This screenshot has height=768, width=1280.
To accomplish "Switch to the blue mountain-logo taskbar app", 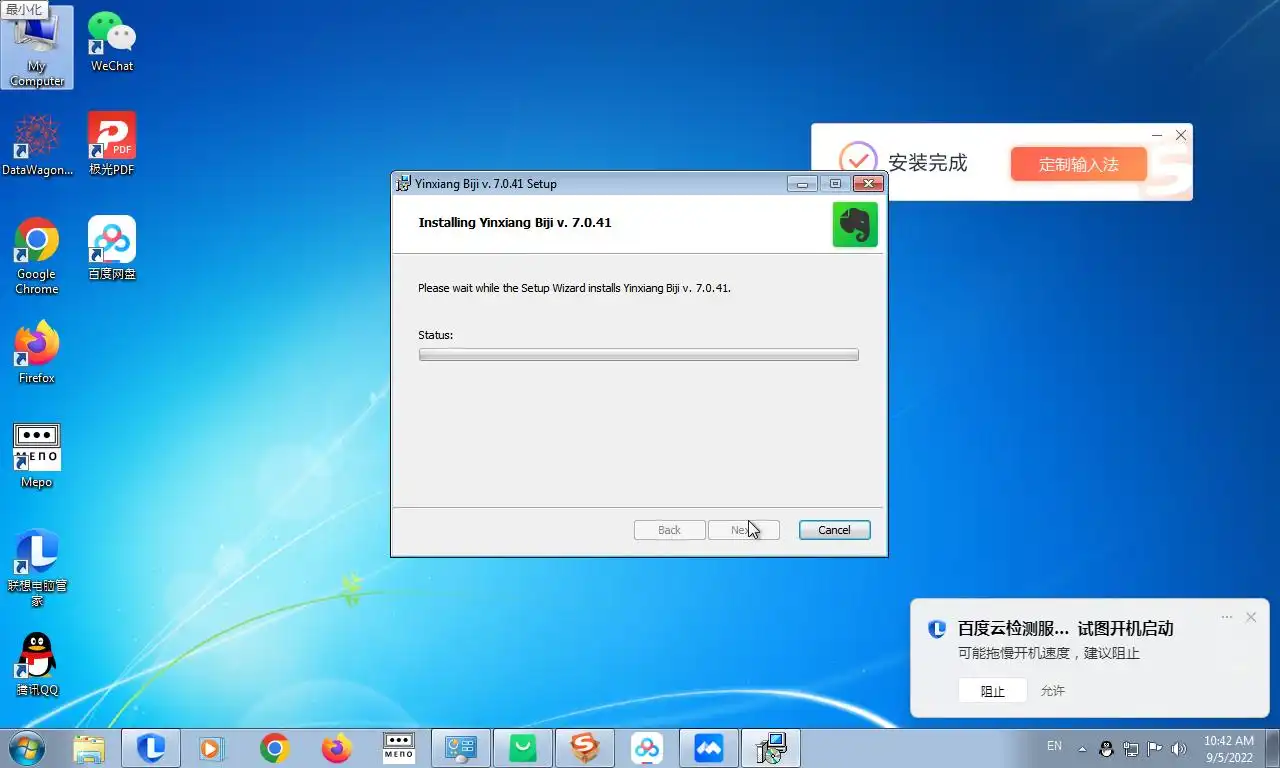I will coord(709,748).
